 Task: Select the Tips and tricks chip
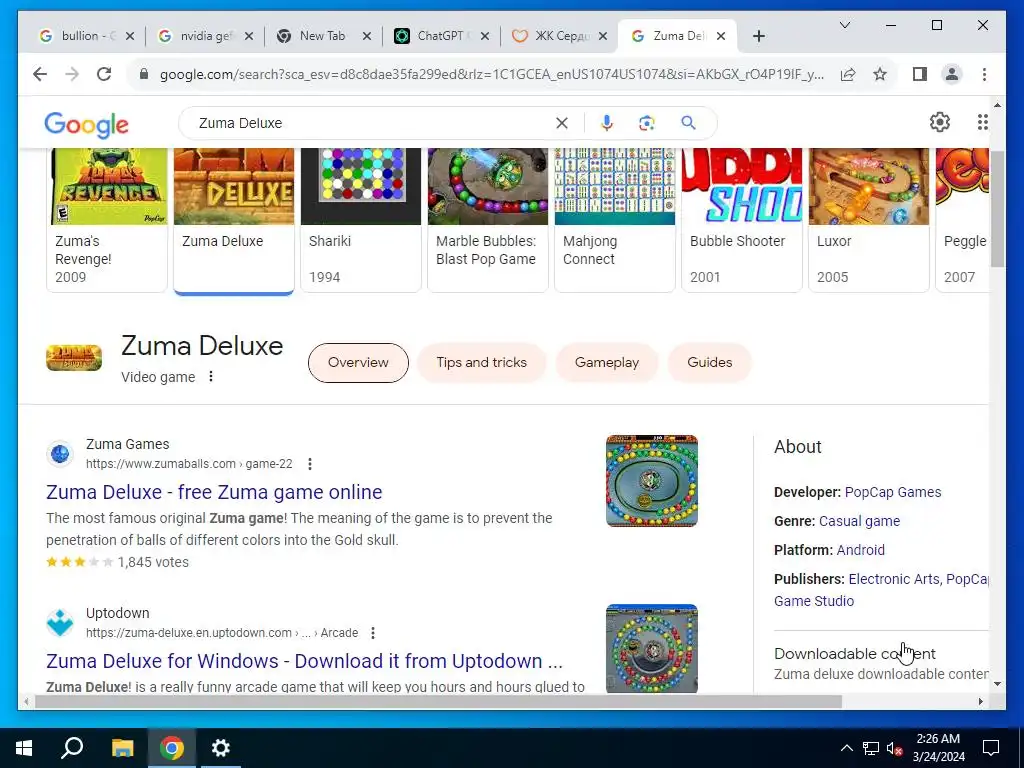coord(481,362)
